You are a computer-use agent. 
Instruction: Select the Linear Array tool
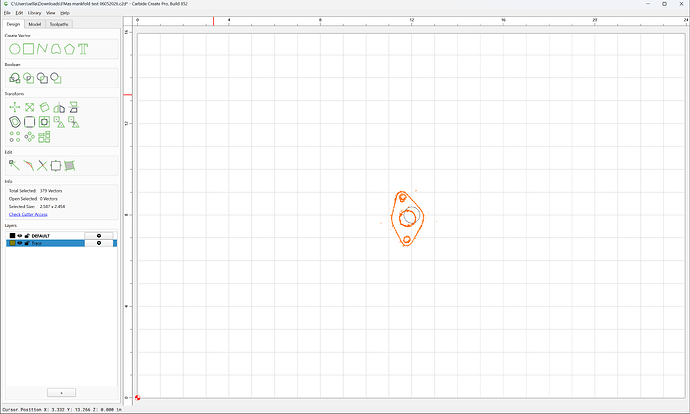tap(15, 137)
